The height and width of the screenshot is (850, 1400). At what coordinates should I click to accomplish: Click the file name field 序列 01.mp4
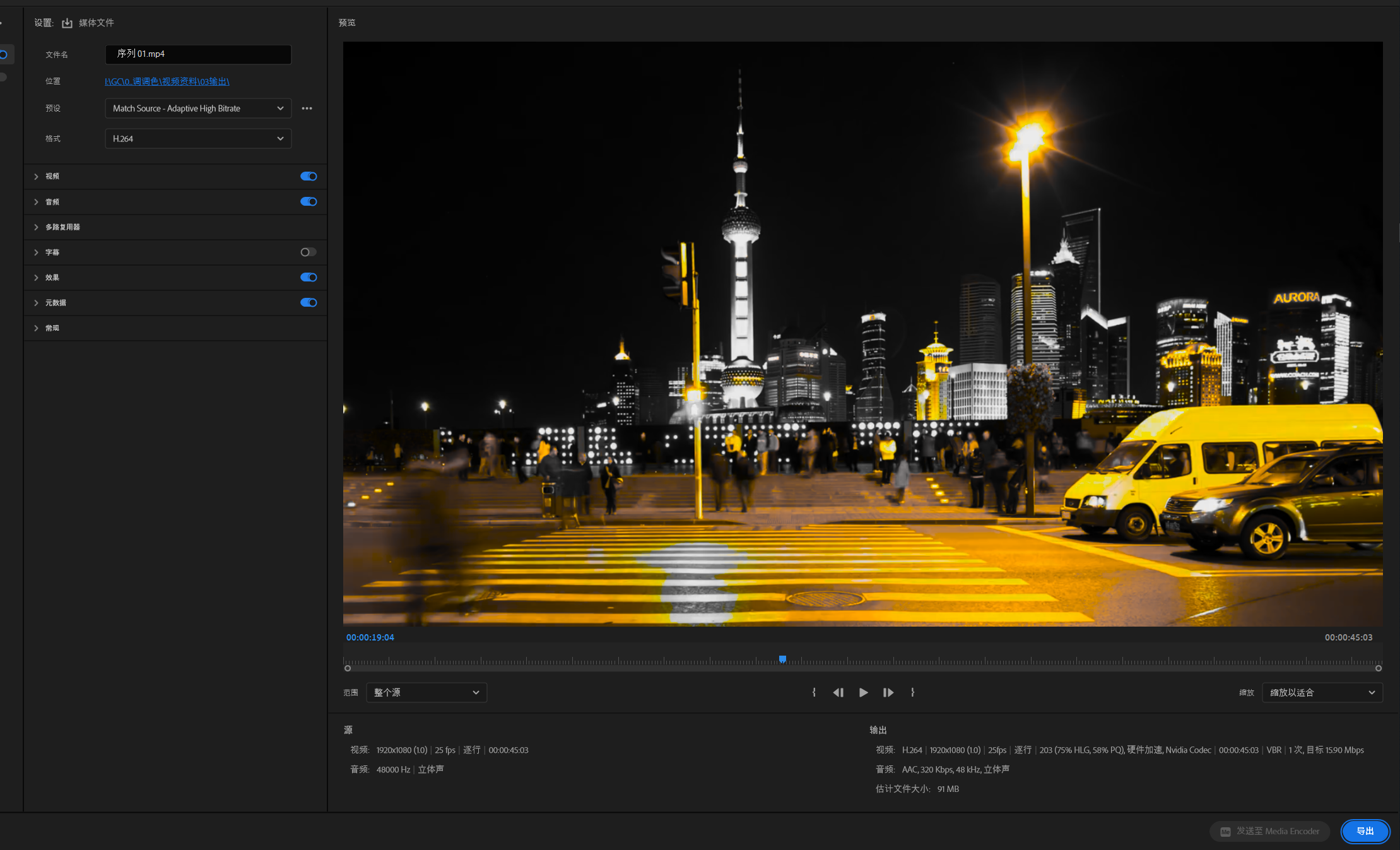click(x=197, y=54)
